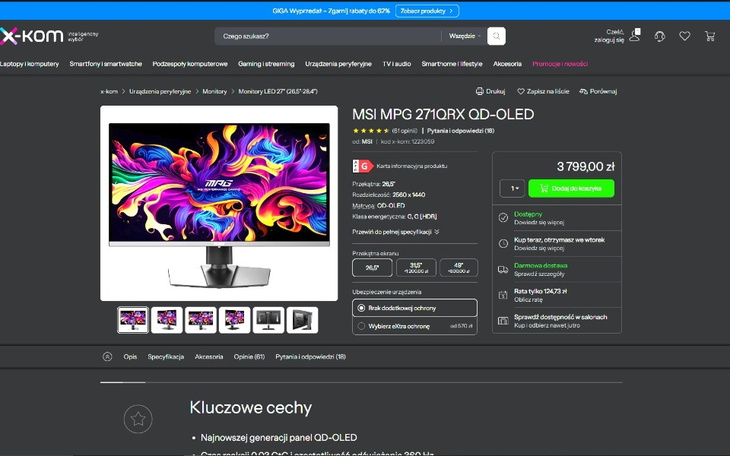The image size is (730, 456).
Task: Open Pytania i odpowiedzi link under title
Action: (x=460, y=131)
